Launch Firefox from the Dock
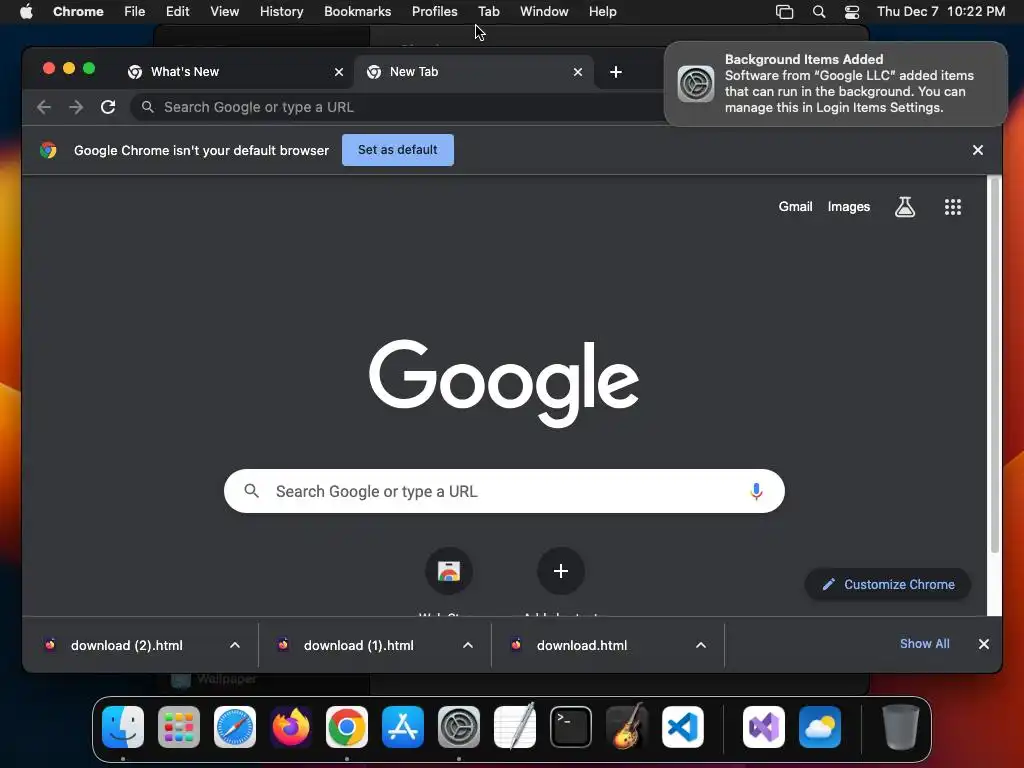The image size is (1024, 768). (291, 727)
